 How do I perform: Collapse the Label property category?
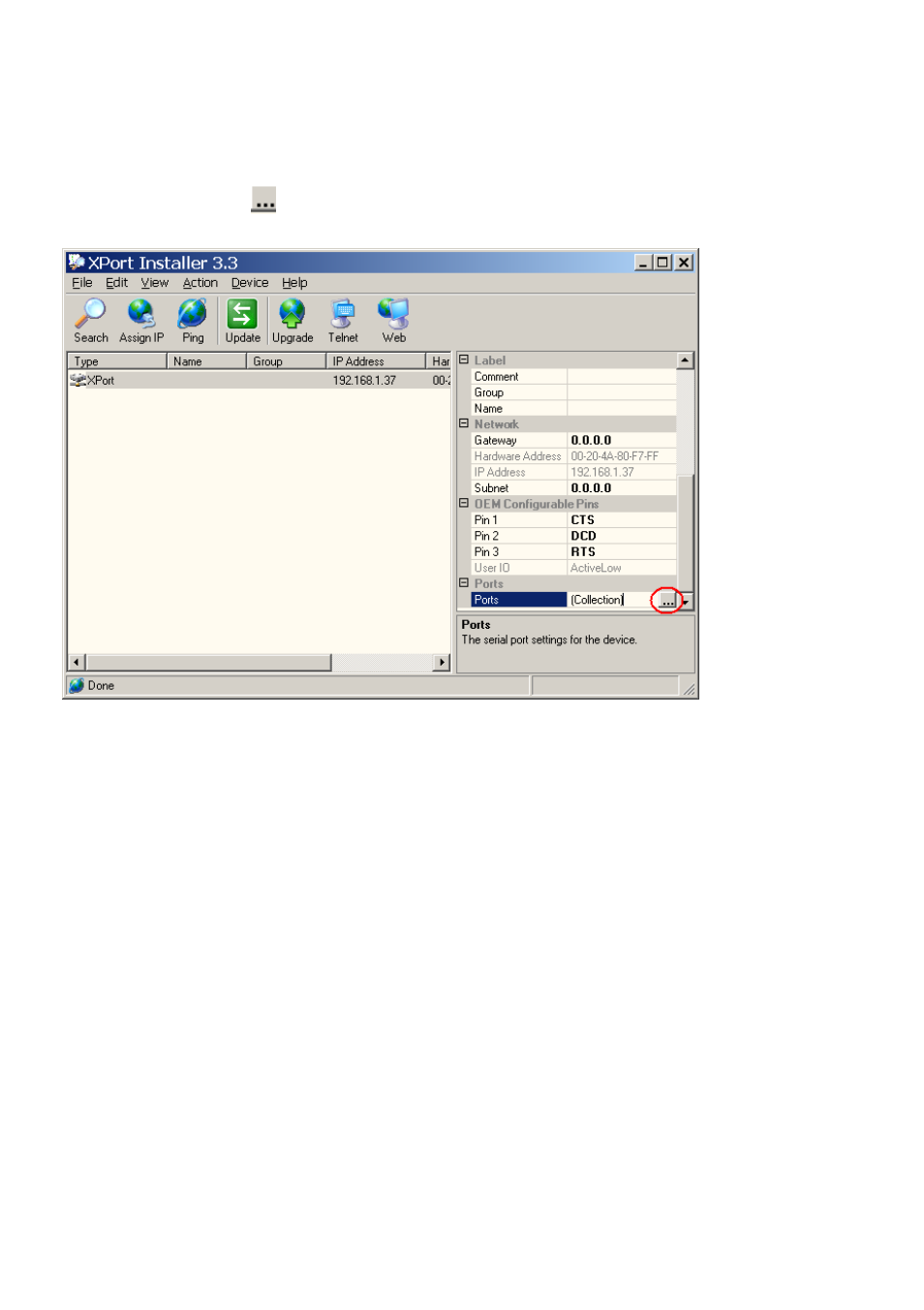tap(464, 359)
